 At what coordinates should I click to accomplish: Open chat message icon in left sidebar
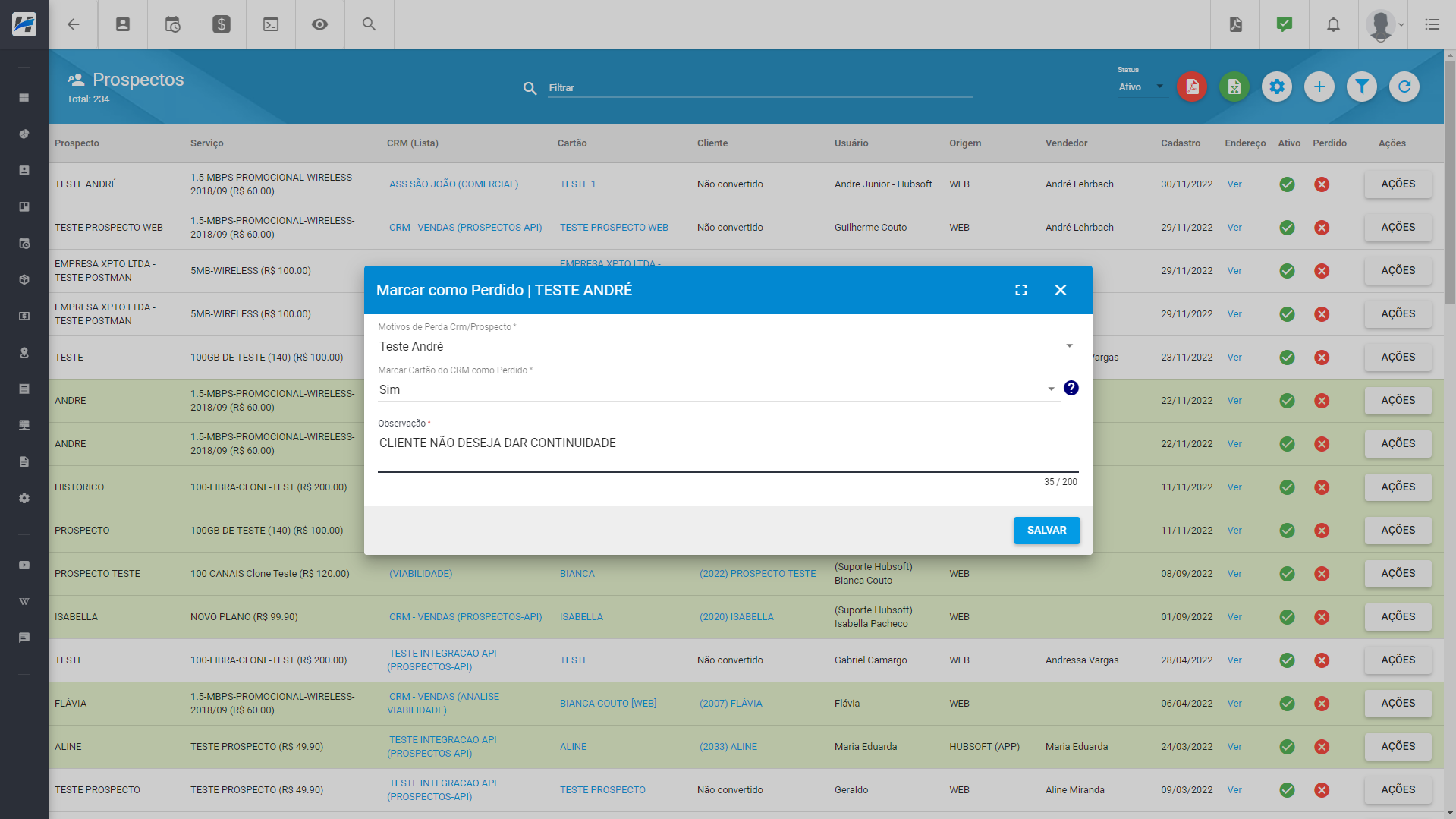coord(24,638)
